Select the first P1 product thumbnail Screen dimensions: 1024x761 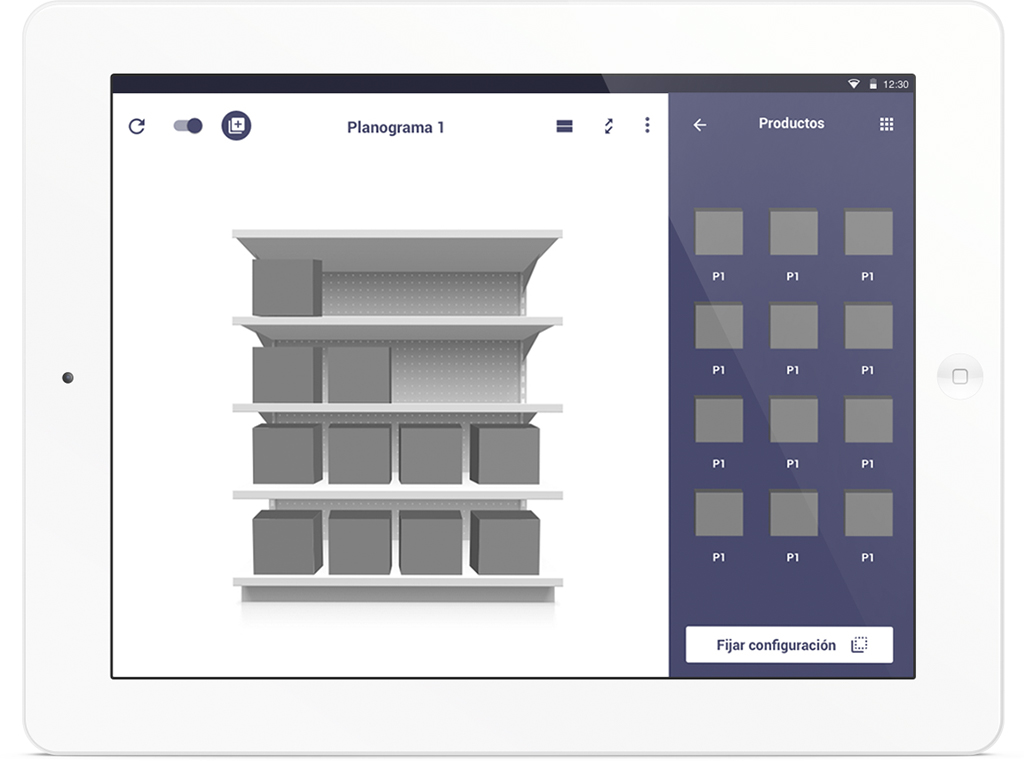point(719,232)
